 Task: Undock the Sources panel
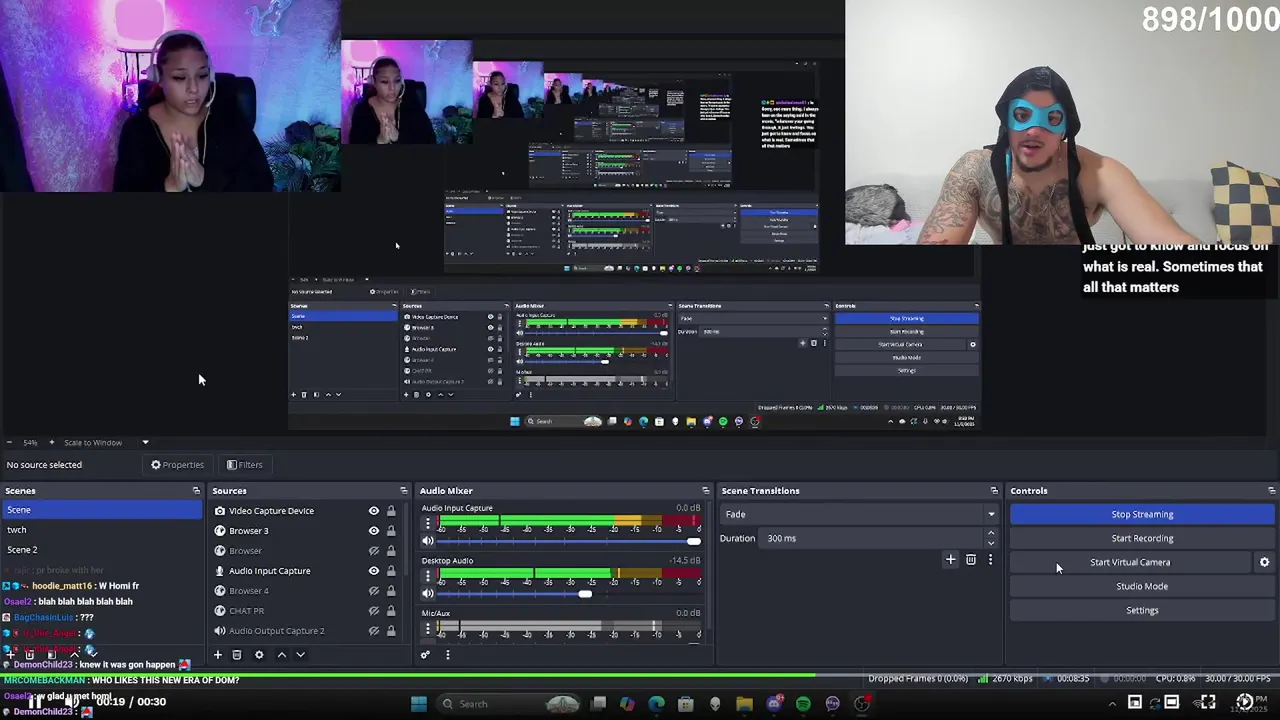coord(404,491)
